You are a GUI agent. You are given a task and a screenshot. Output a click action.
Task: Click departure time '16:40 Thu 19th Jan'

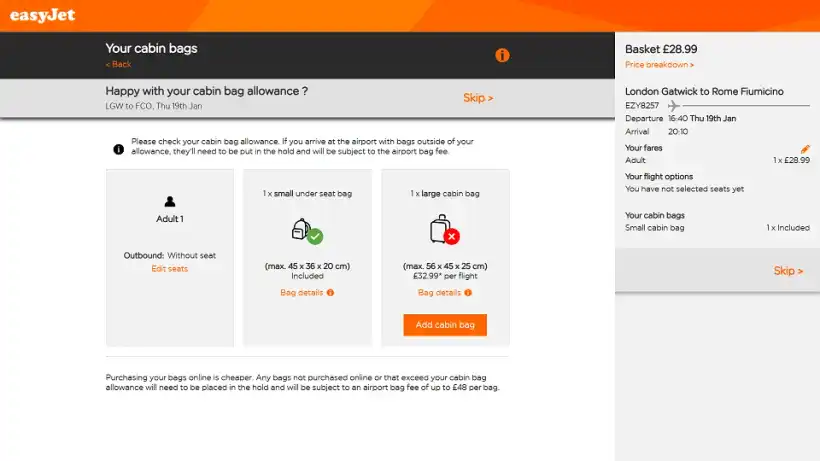[702, 119]
